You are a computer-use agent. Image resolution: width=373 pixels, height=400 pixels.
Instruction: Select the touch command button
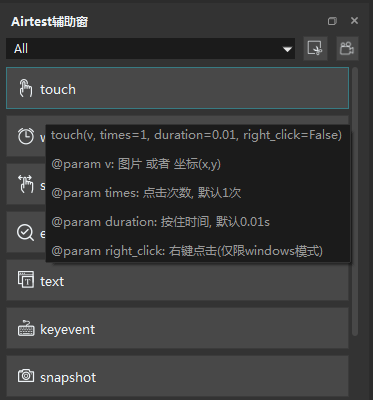(177, 88)
